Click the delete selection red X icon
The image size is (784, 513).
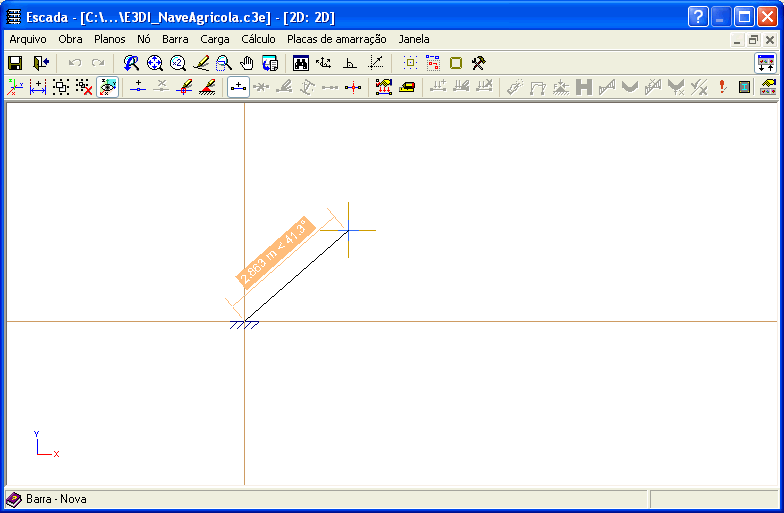pos(84,87)
